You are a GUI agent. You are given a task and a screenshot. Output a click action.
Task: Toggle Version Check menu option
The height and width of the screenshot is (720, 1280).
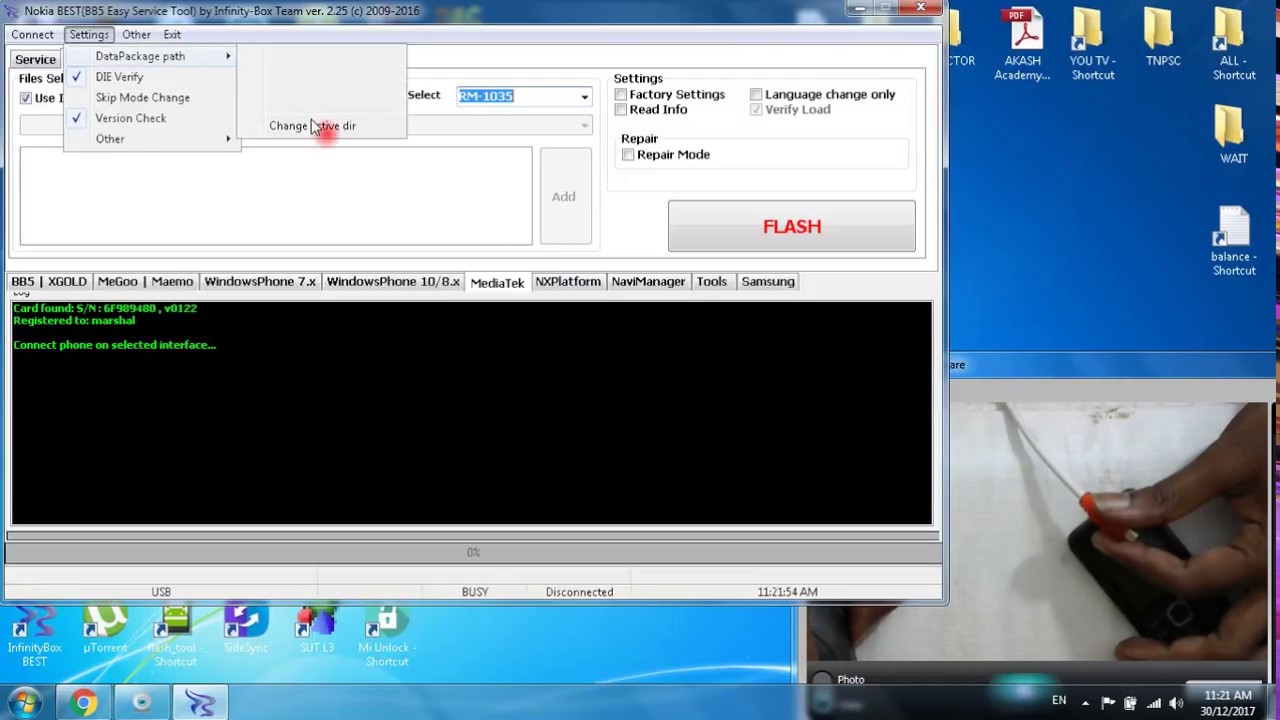point(150,118)
